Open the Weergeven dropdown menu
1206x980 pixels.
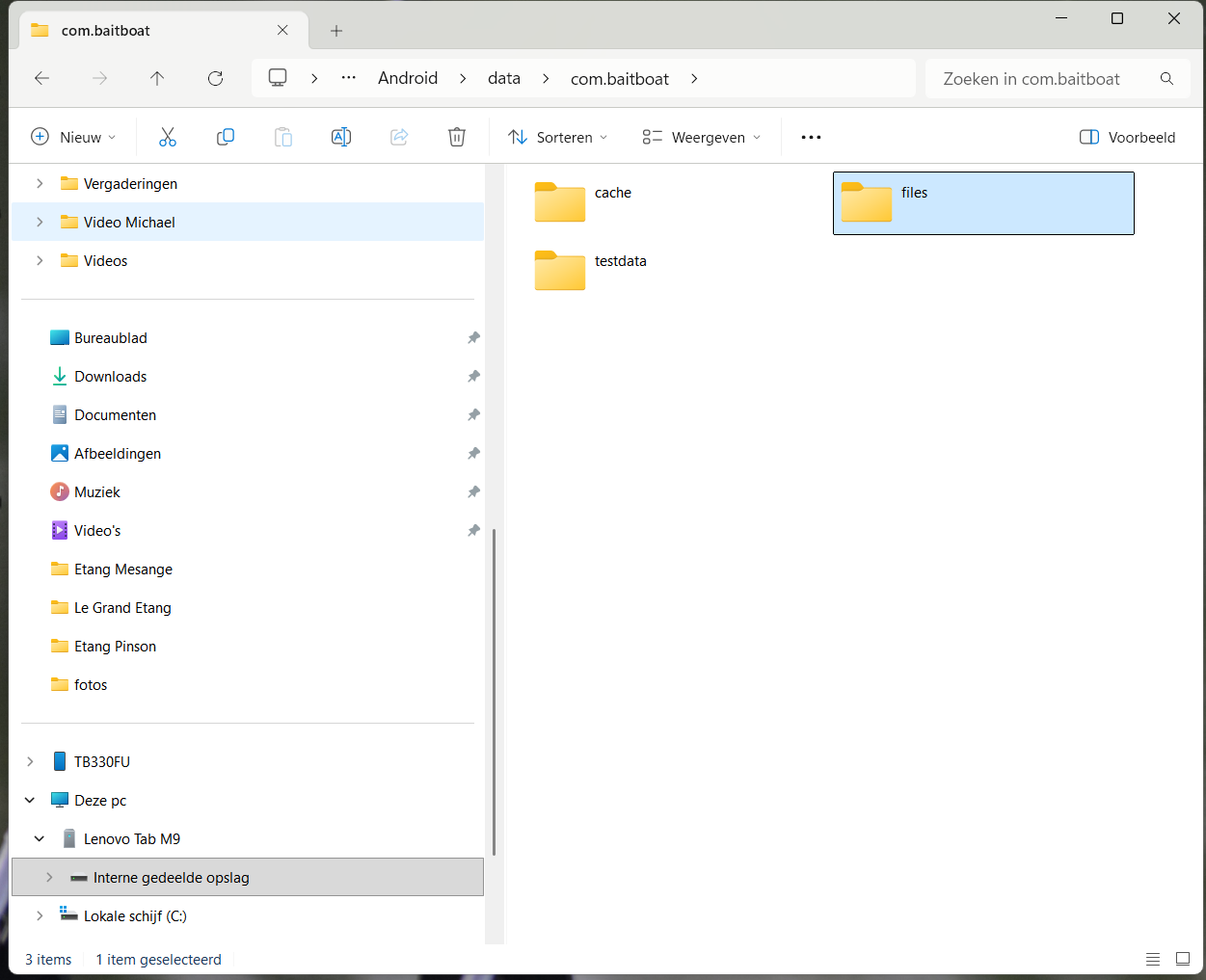coord(702,137)
